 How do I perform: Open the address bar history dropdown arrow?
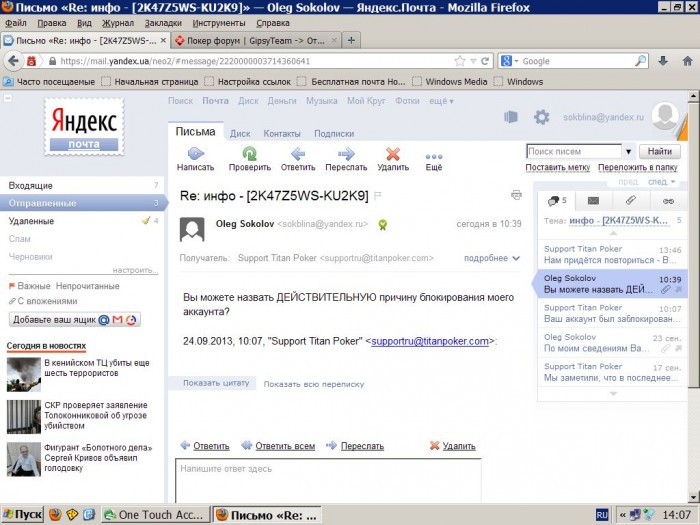click(x=473, y=61)
